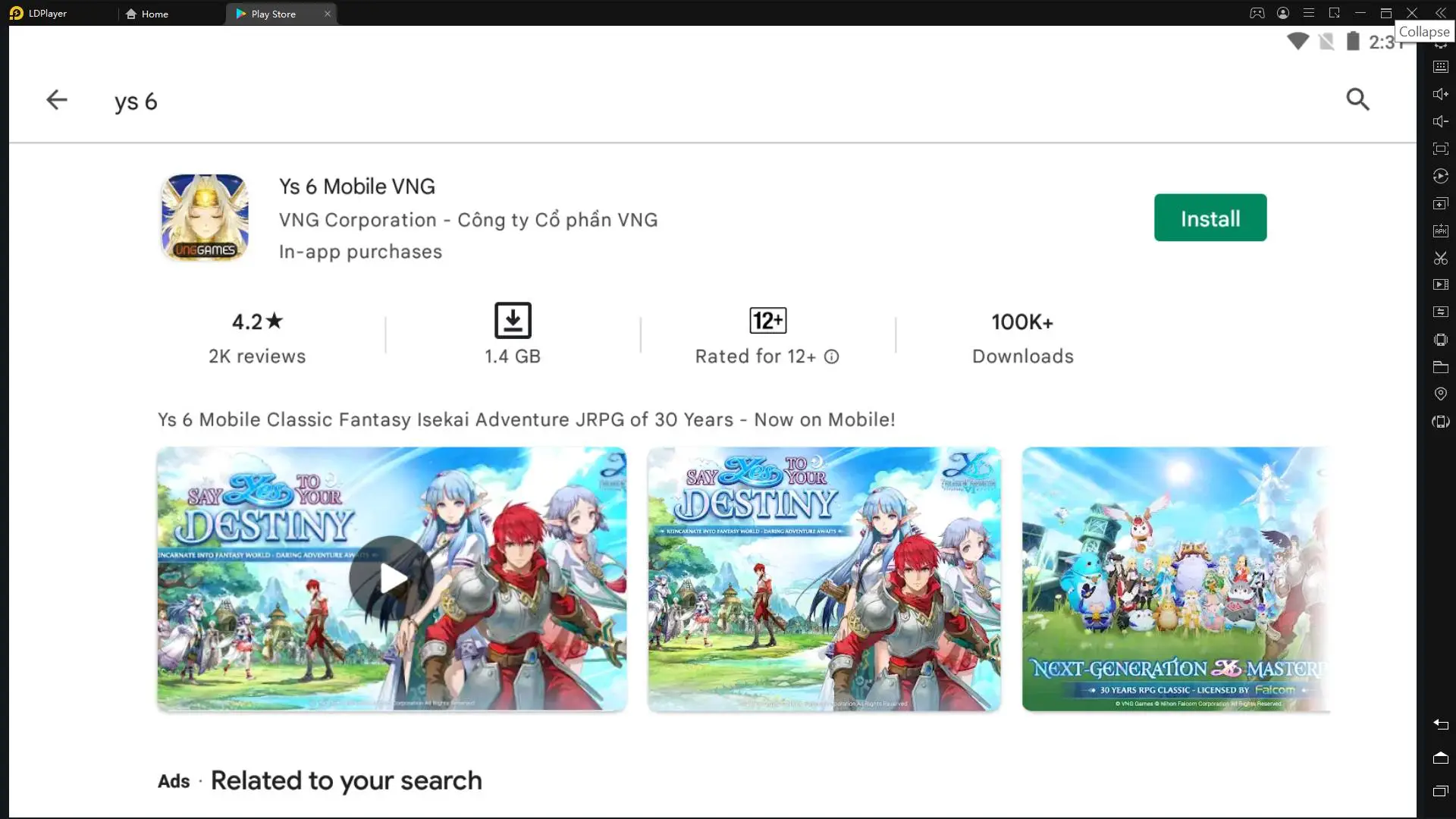This screenshot has height=819, width=1456.
Task: Collapse the LDPlayer side toolbar
Action: click(x=1440, y=13)
